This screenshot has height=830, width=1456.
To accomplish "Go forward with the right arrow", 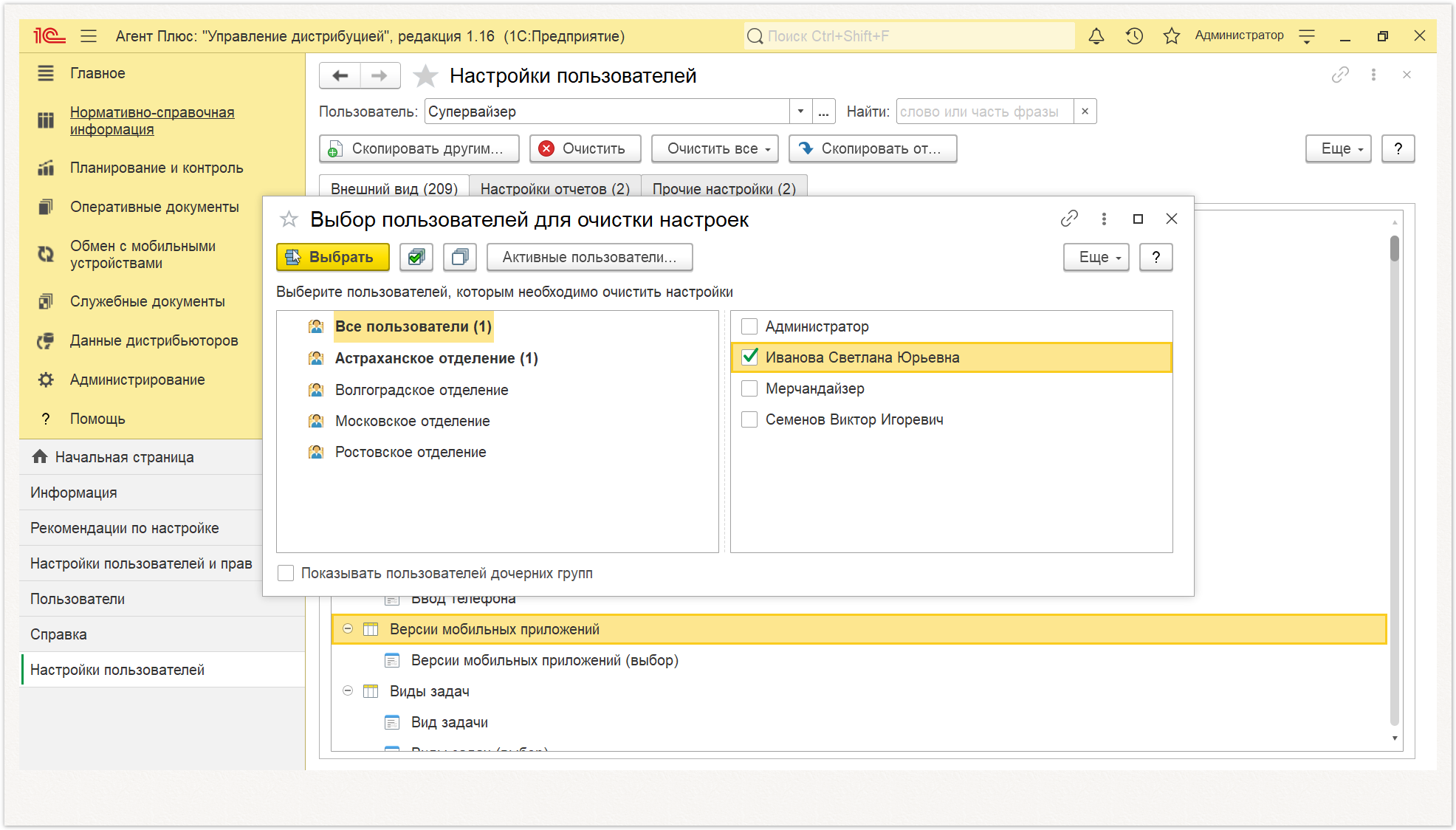I will point(380,75).
